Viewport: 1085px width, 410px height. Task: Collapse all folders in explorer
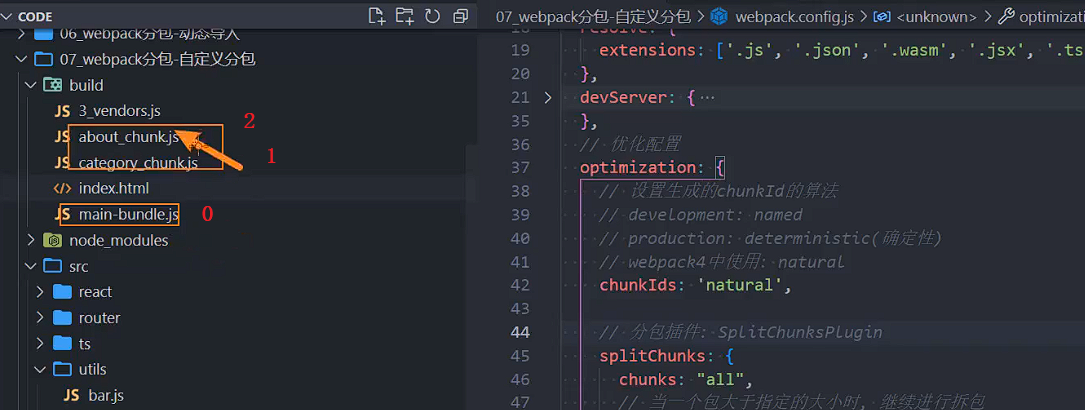pyautogui.click(x=460, y=16)
